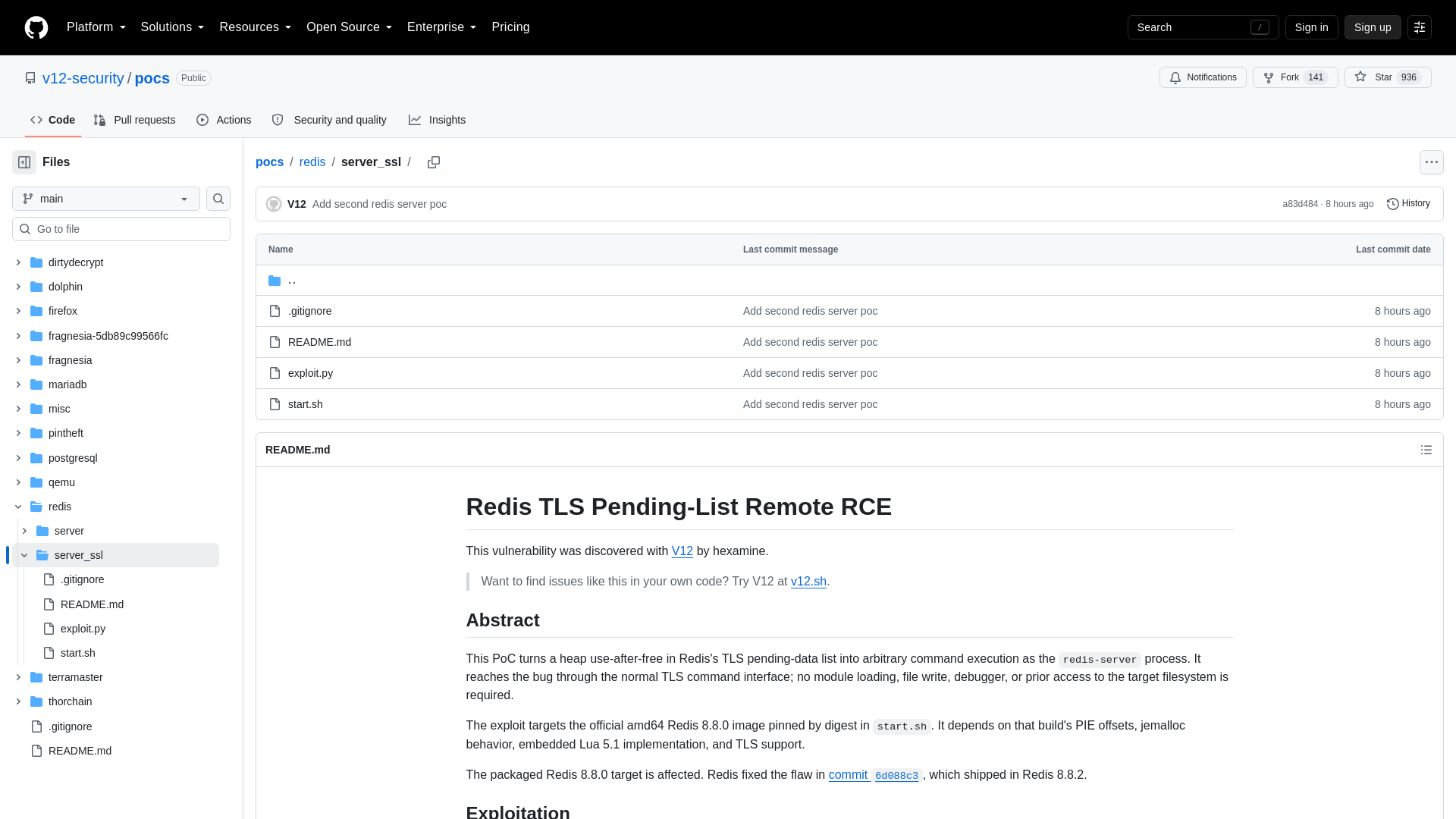Click the mariadb folder icon in tree
This screenshot has height=819, width=1456.
36,384
